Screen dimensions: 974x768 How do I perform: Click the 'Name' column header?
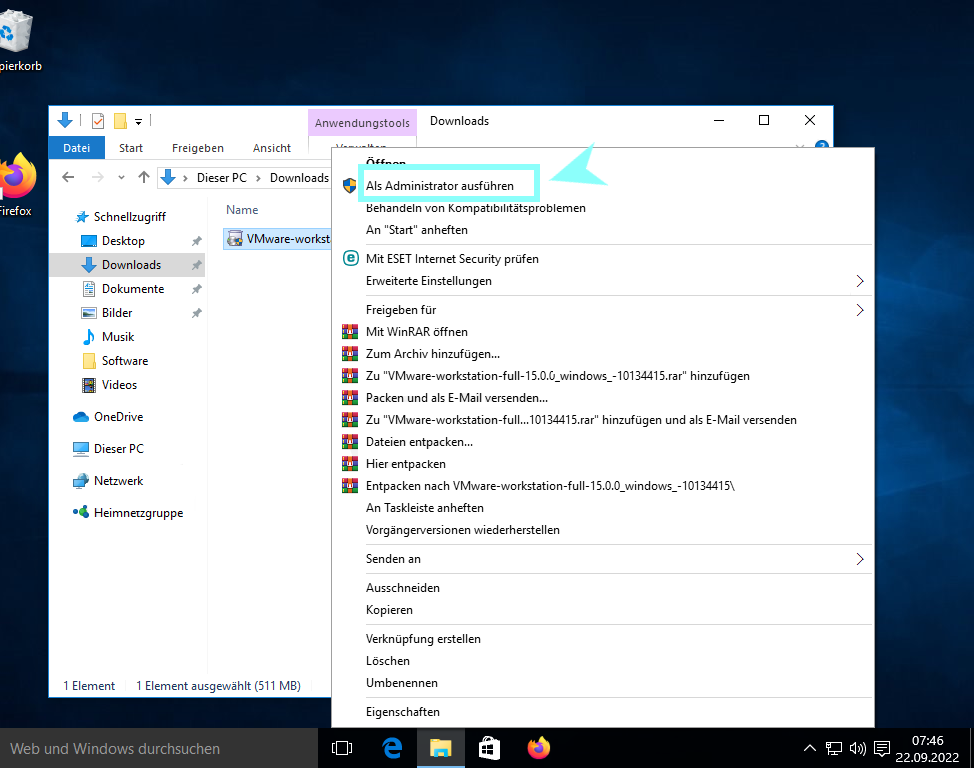[x=242, y=210]
